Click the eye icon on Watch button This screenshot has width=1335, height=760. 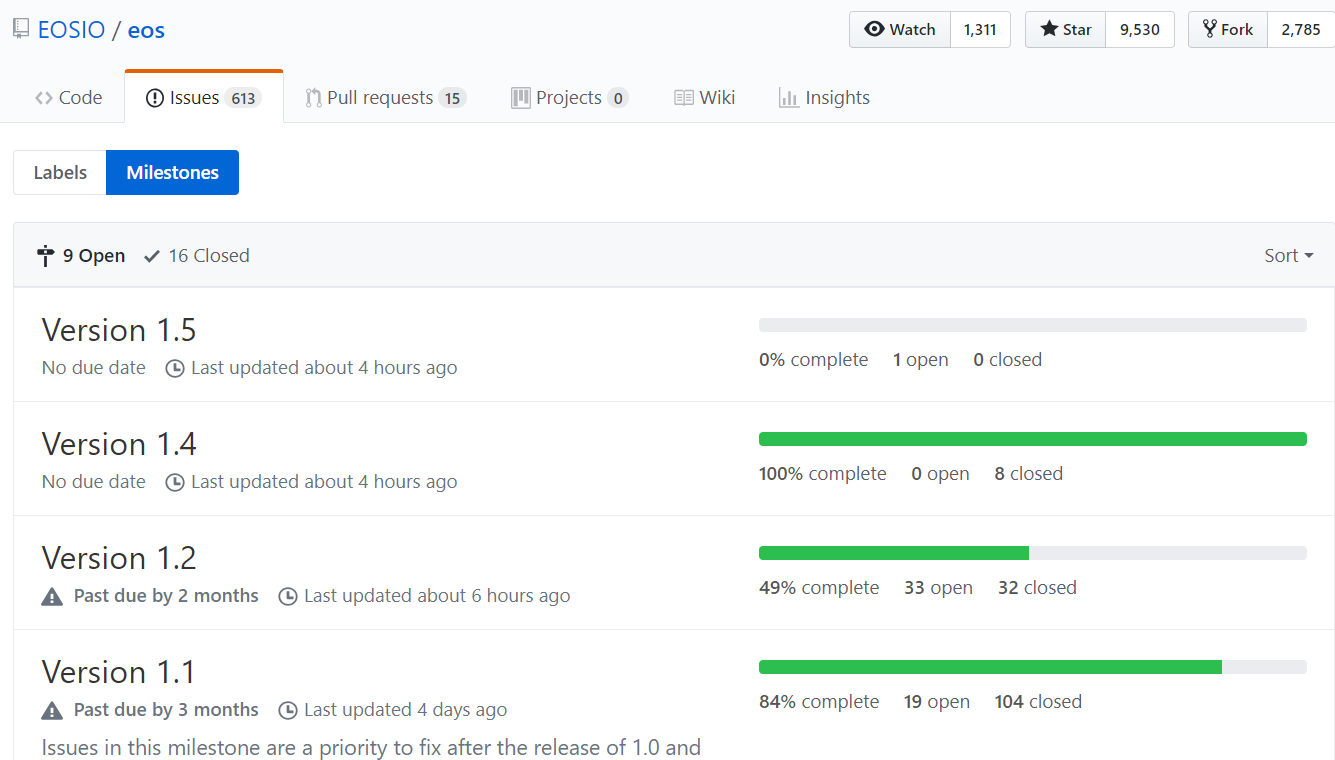[x=874, y=29]
